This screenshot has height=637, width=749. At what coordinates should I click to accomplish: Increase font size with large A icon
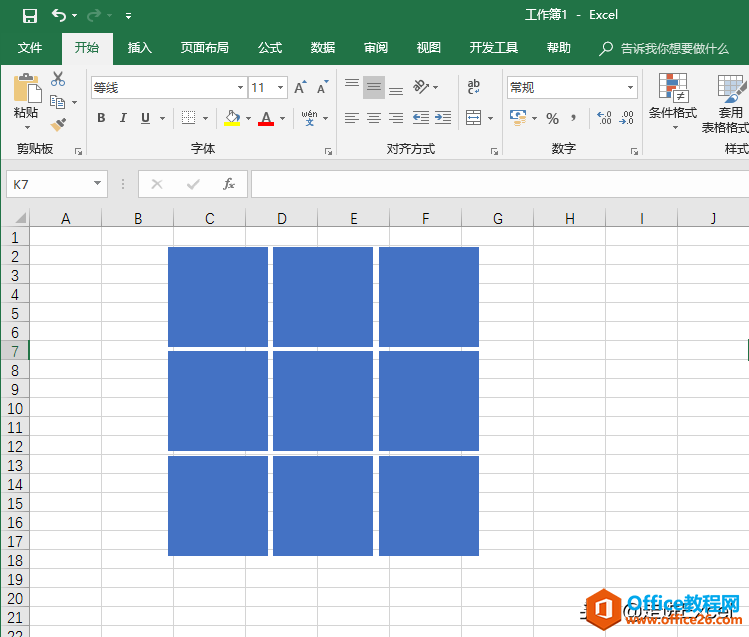click(300, 87)
